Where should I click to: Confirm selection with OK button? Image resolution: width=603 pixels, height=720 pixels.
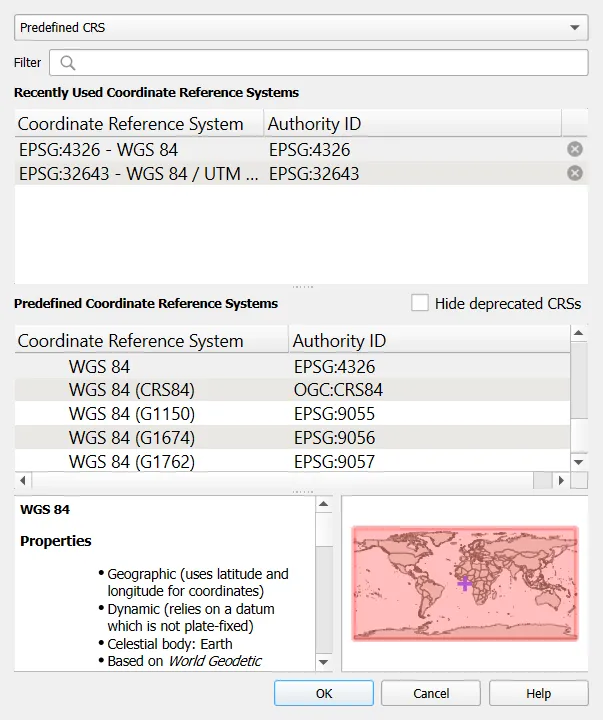click(x=324, y=693)
